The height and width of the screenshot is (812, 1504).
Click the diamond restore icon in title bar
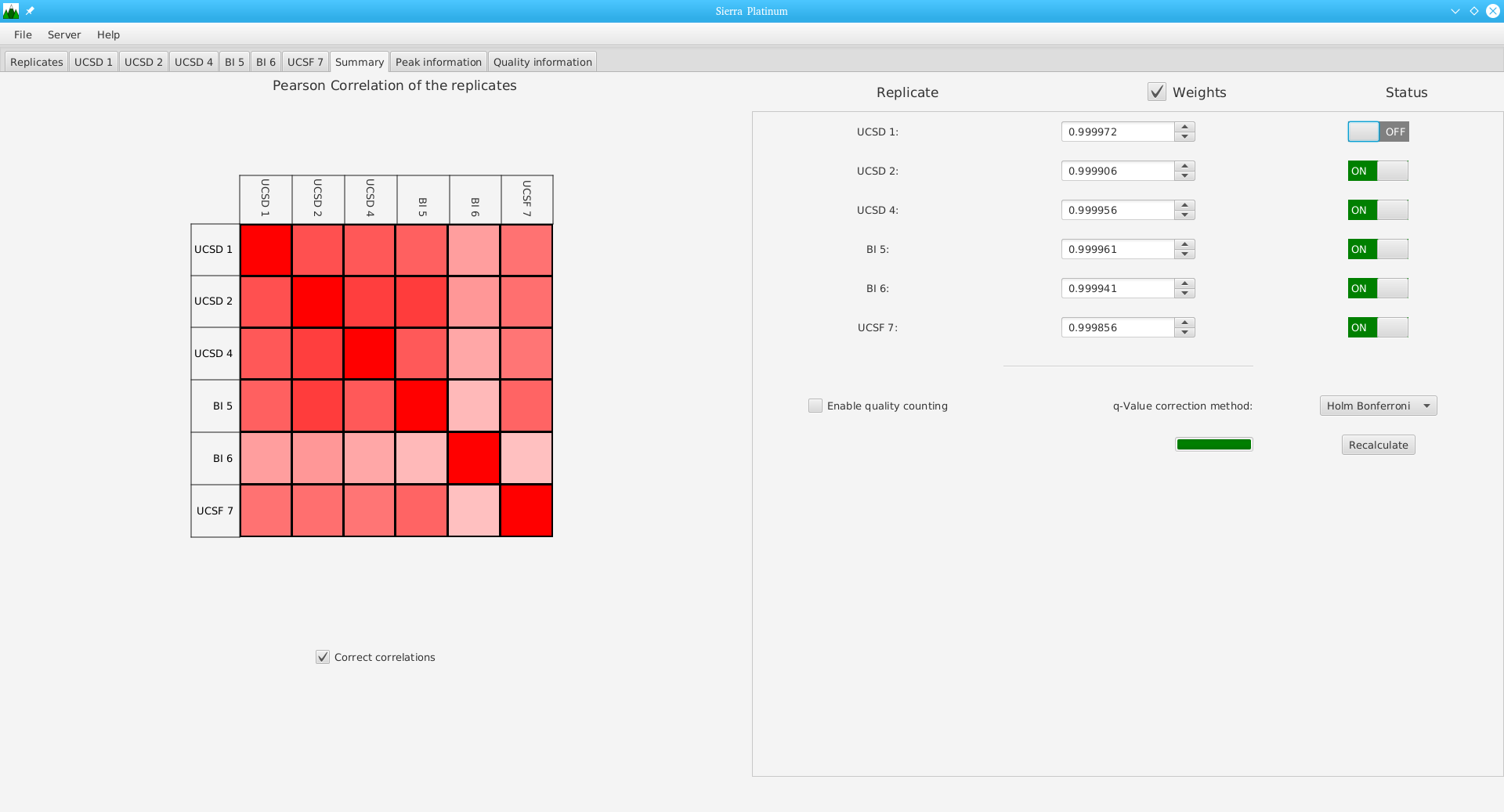[1473, 11]
